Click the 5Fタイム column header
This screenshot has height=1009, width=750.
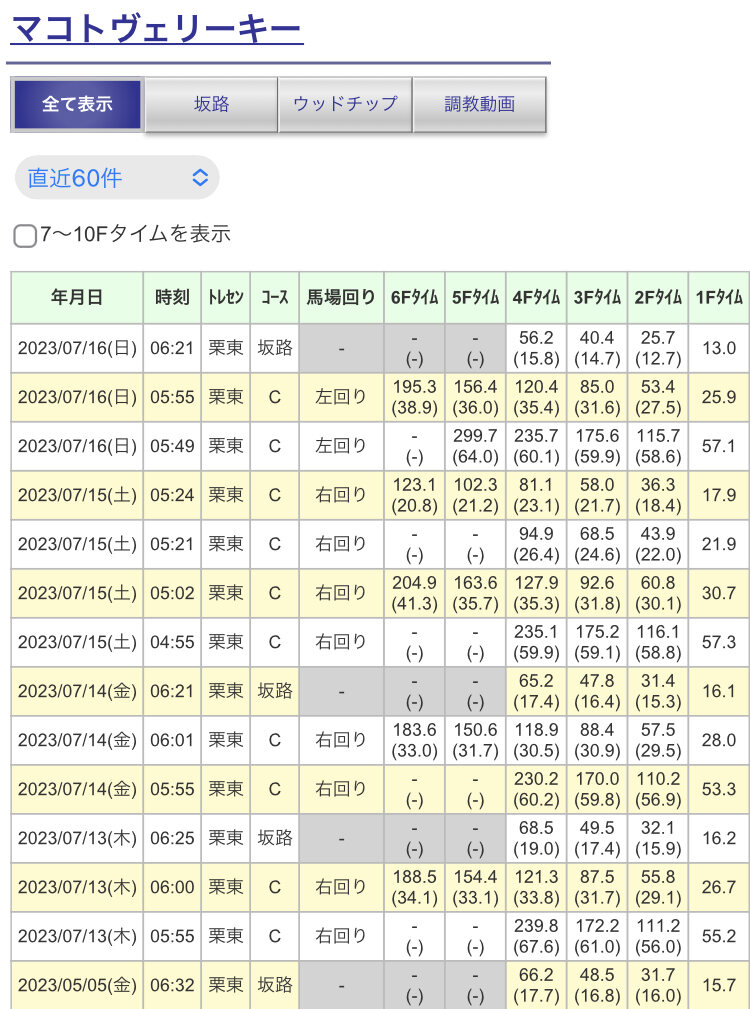(x=475, y=297)
